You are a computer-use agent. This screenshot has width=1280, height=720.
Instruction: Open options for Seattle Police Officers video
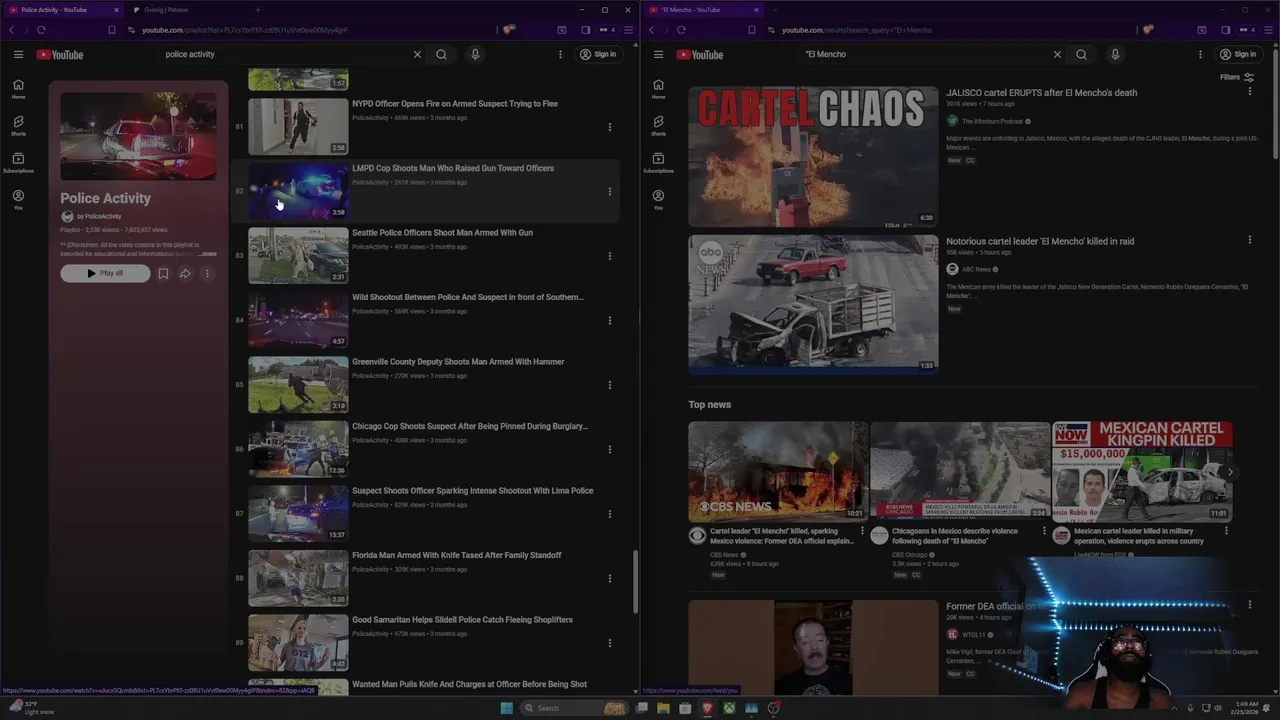pos(609,256)
